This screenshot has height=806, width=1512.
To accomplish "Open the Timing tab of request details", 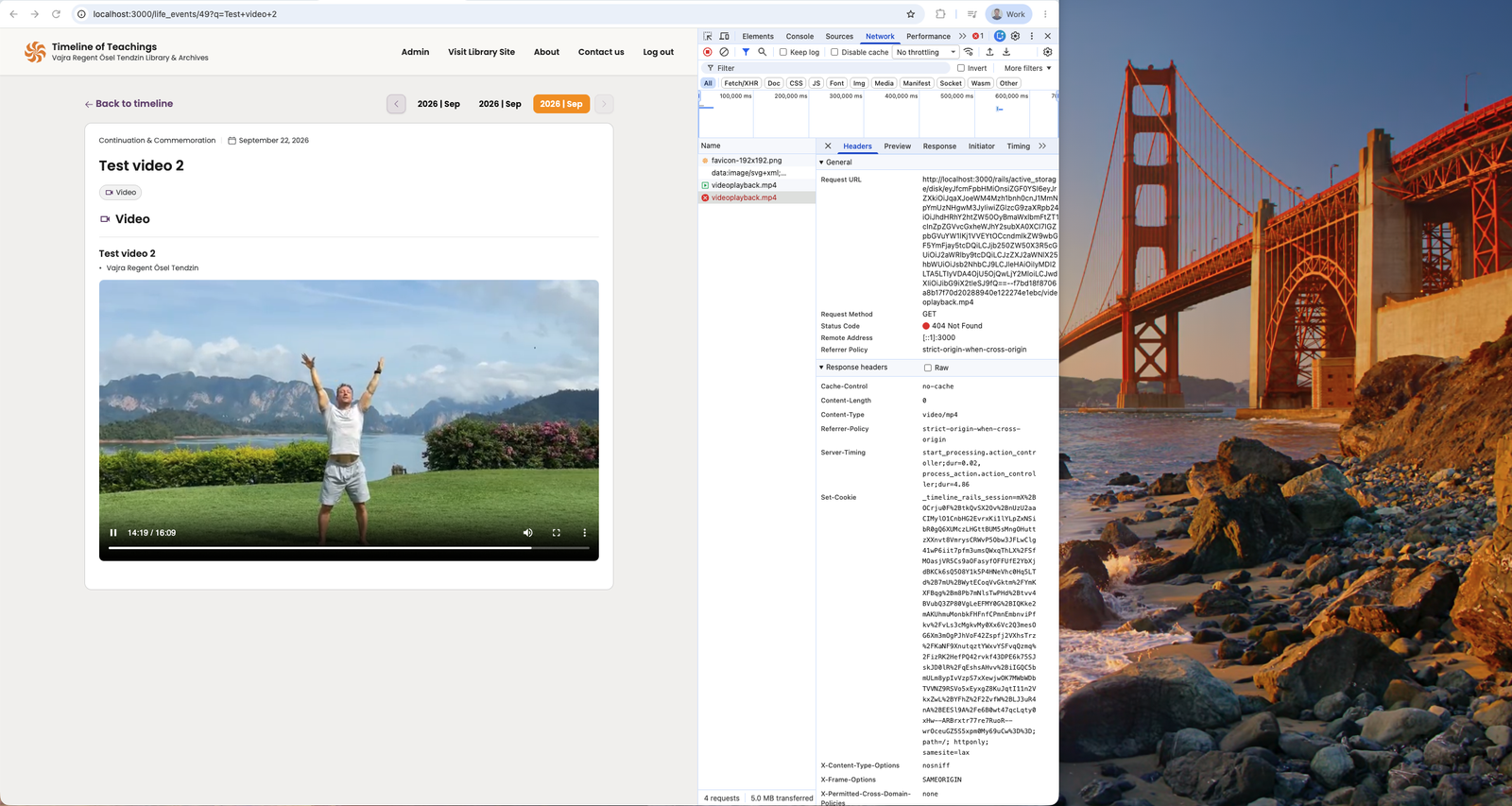I will 1019,146.
